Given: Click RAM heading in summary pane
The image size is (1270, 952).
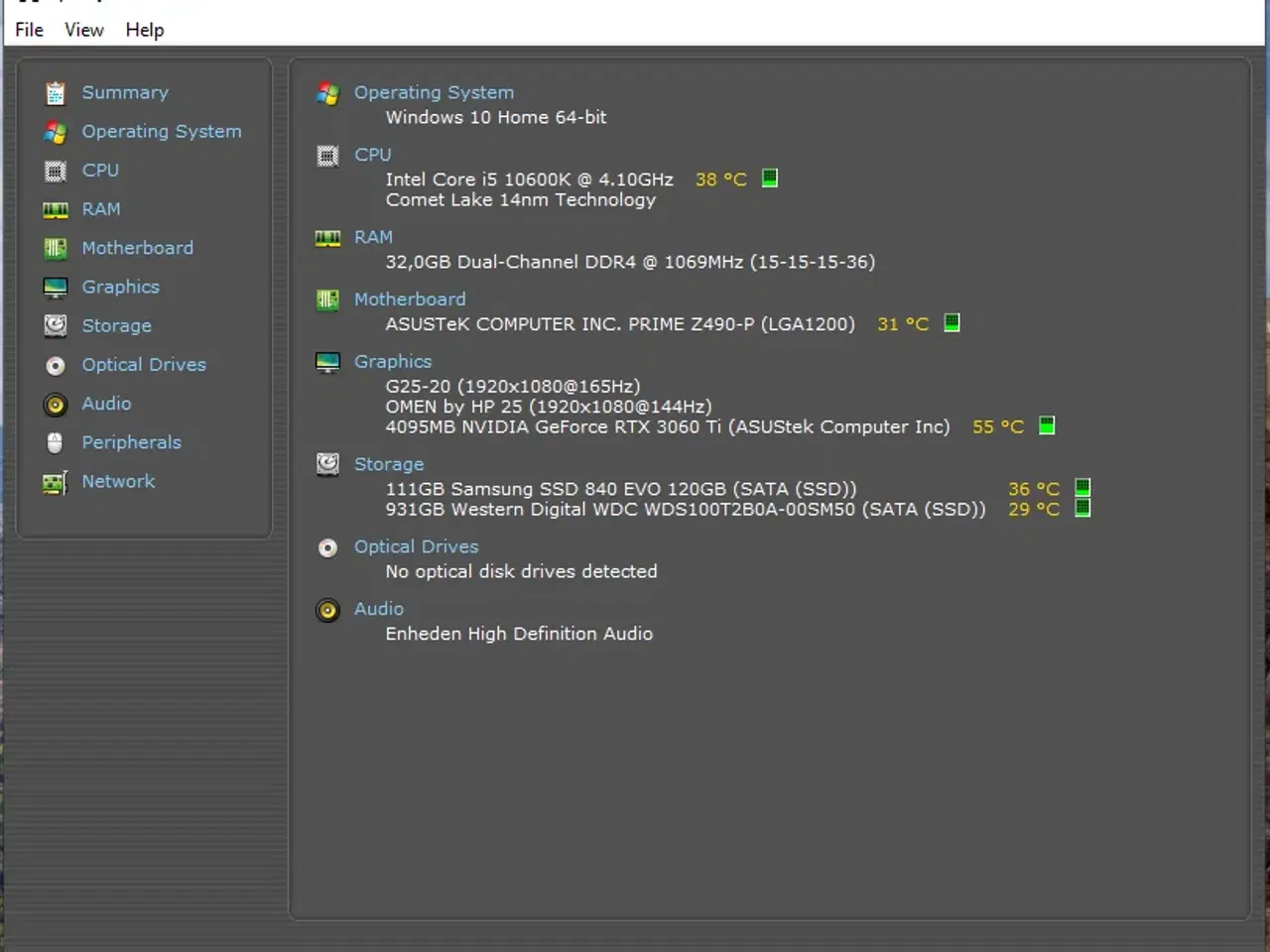Looking at the screenshot, I should (374, 237).
